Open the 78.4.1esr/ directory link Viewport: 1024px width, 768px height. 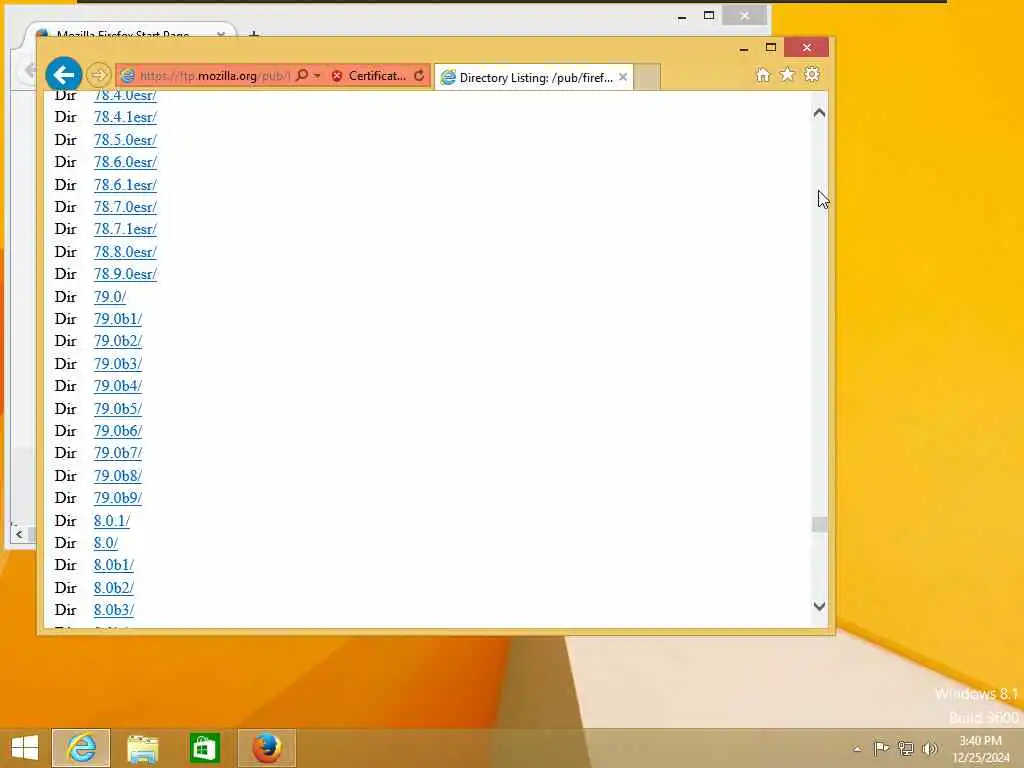click(125, 118)
